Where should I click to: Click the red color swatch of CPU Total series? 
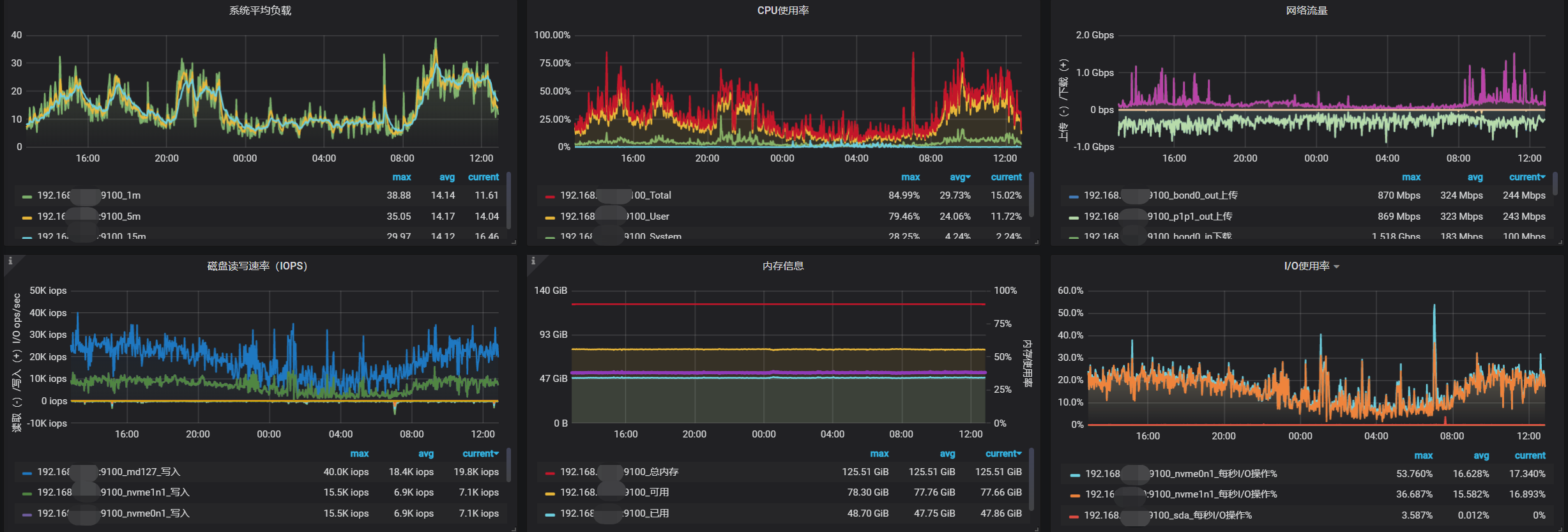[550, 196]
